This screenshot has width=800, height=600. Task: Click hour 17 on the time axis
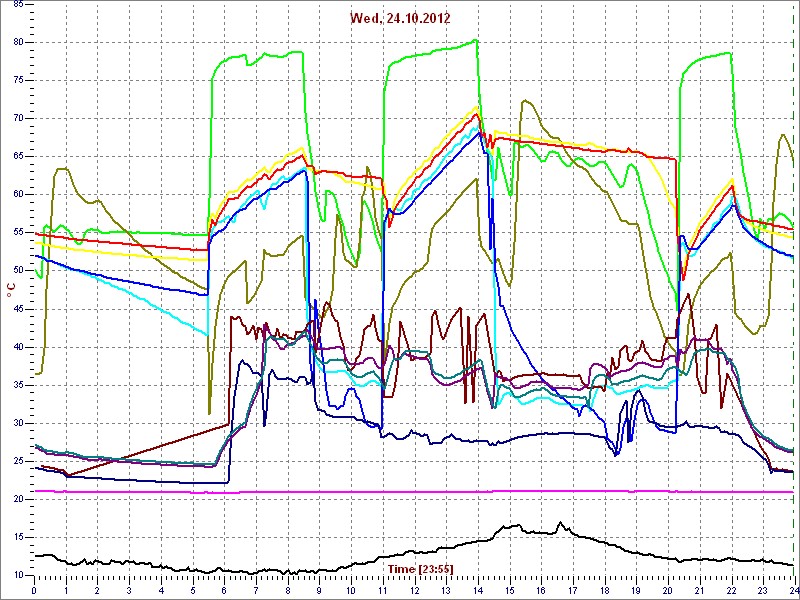pos(572,591)
